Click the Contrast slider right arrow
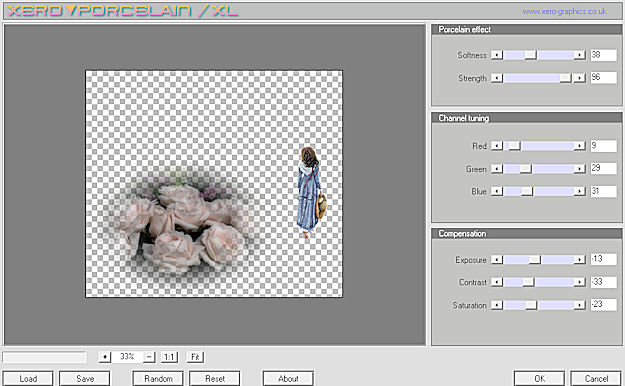 [580, 282]
